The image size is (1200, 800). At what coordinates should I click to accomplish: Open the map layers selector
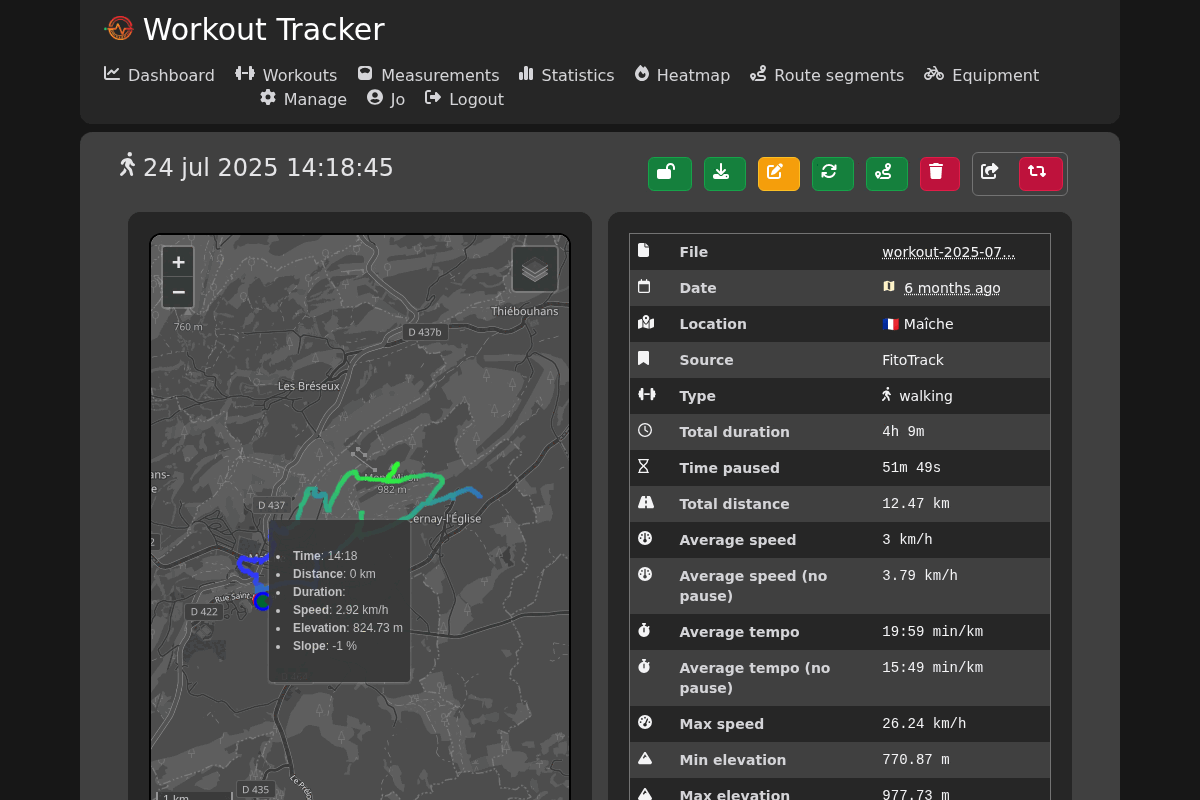pos(535,269)
